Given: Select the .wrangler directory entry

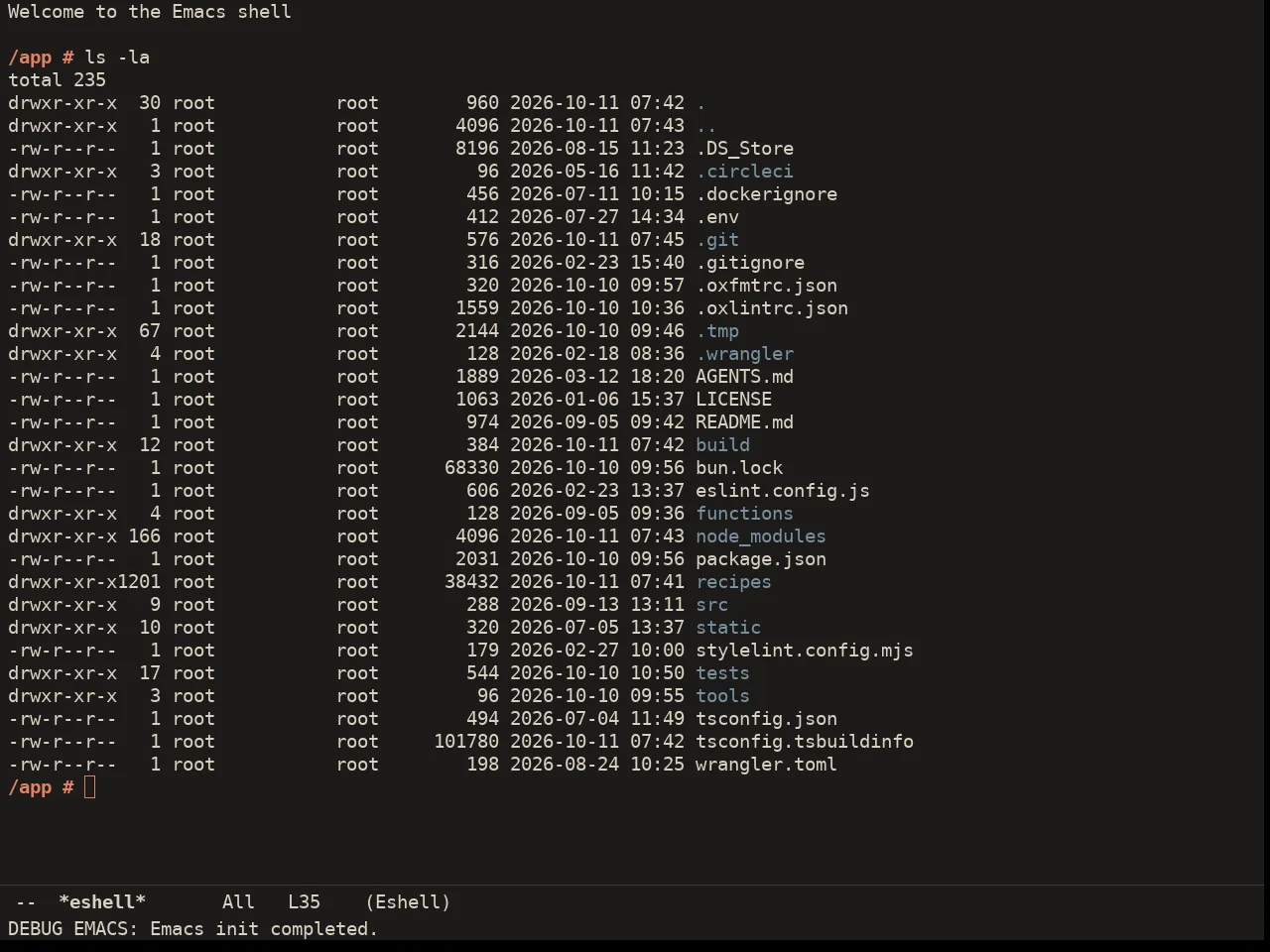Looking at the screenshot, I should (744, 354).
